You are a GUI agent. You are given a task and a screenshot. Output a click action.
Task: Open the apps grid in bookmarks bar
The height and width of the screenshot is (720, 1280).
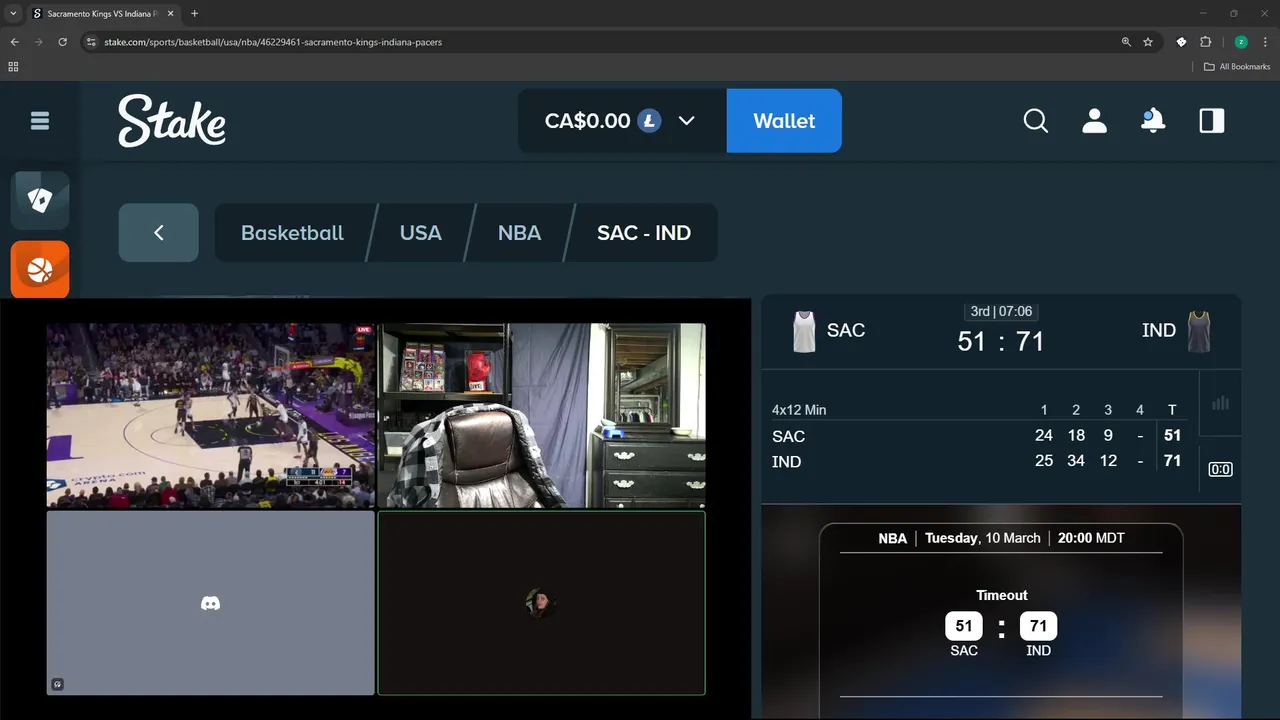point(13,67)
